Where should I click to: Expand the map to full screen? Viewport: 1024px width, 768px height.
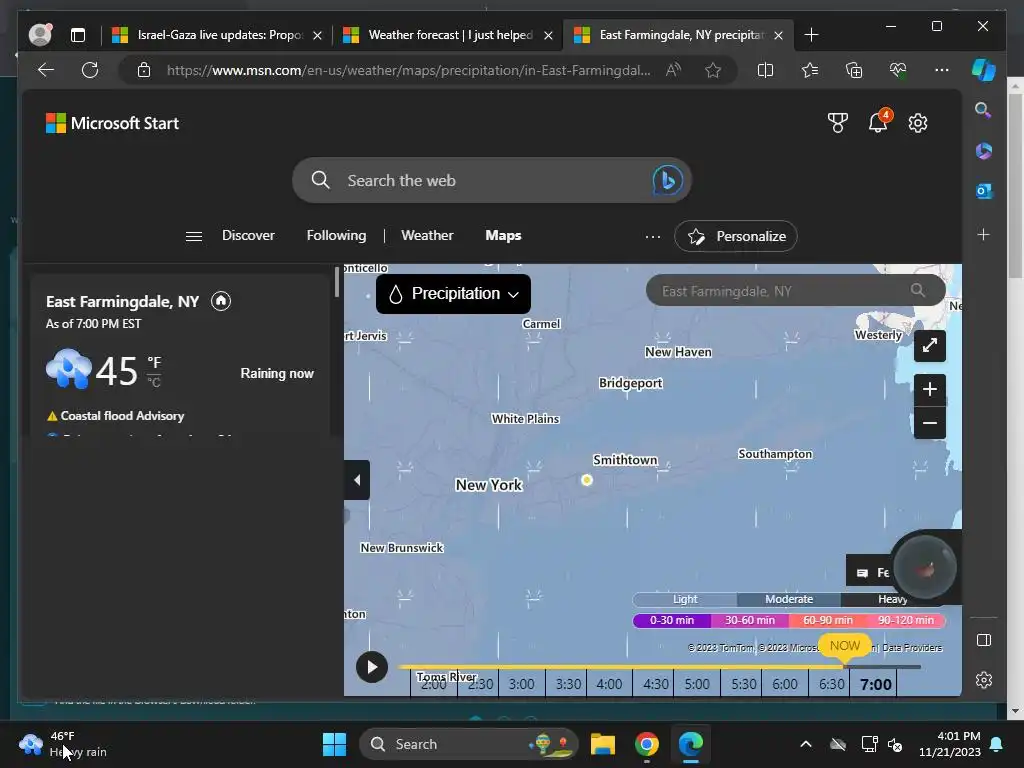[x=930, y=345]
